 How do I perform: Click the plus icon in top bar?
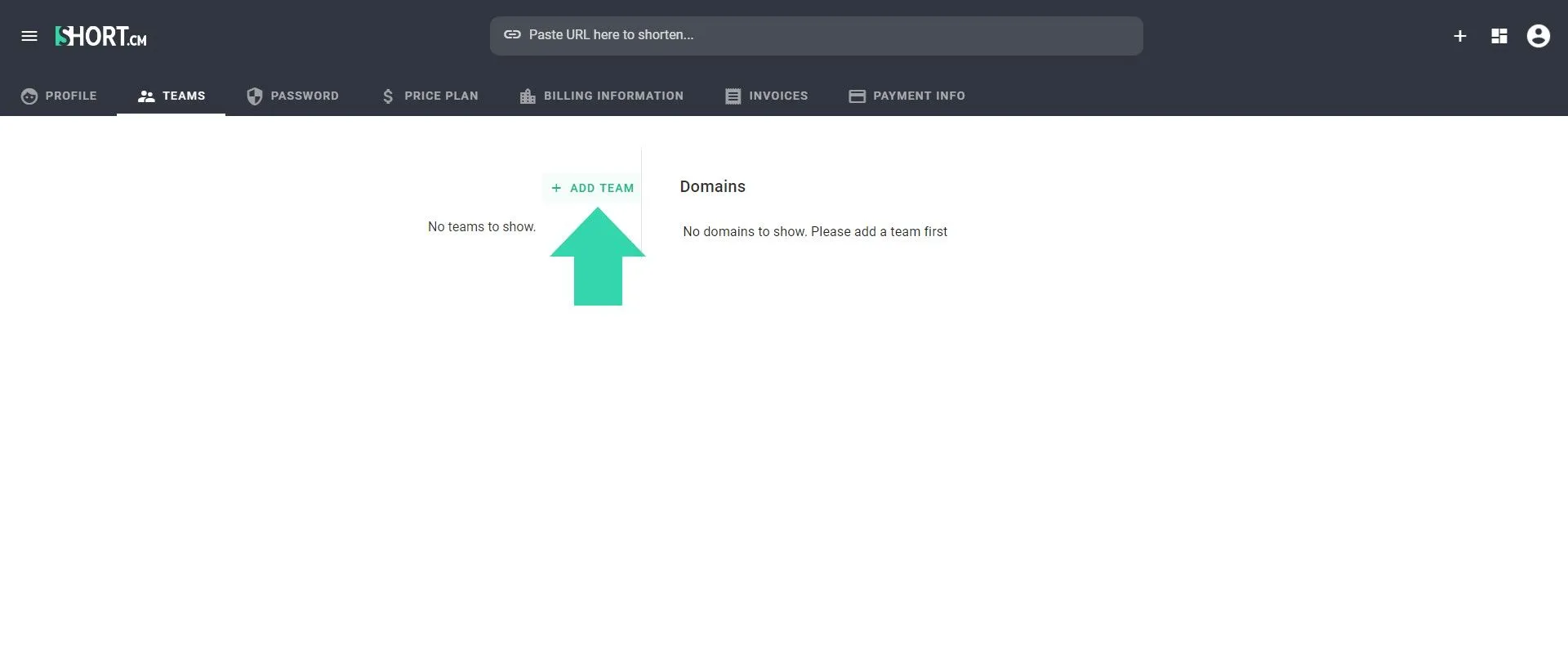(1460, 36)
